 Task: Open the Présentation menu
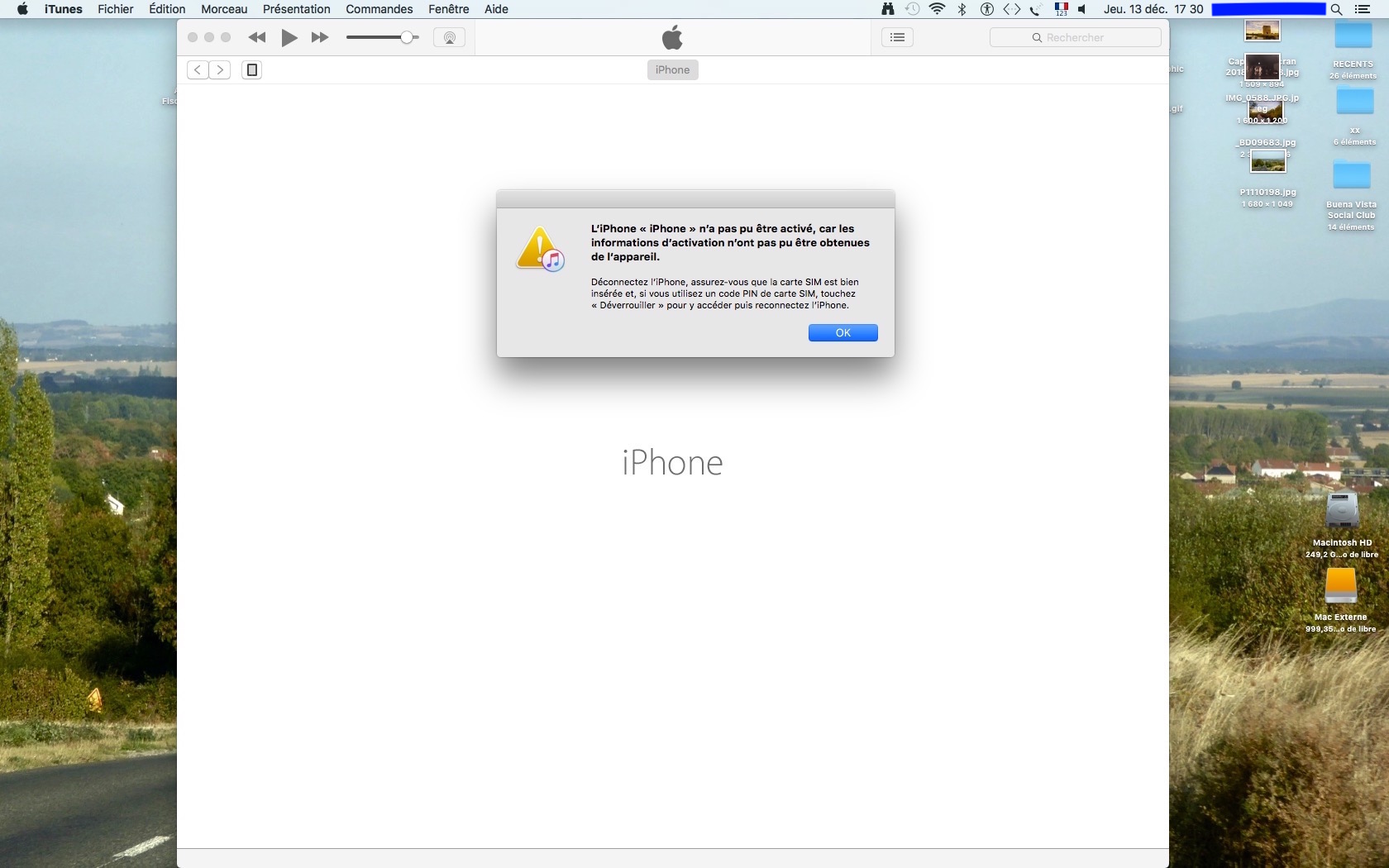pyautogui.click(x=297, y=9)
